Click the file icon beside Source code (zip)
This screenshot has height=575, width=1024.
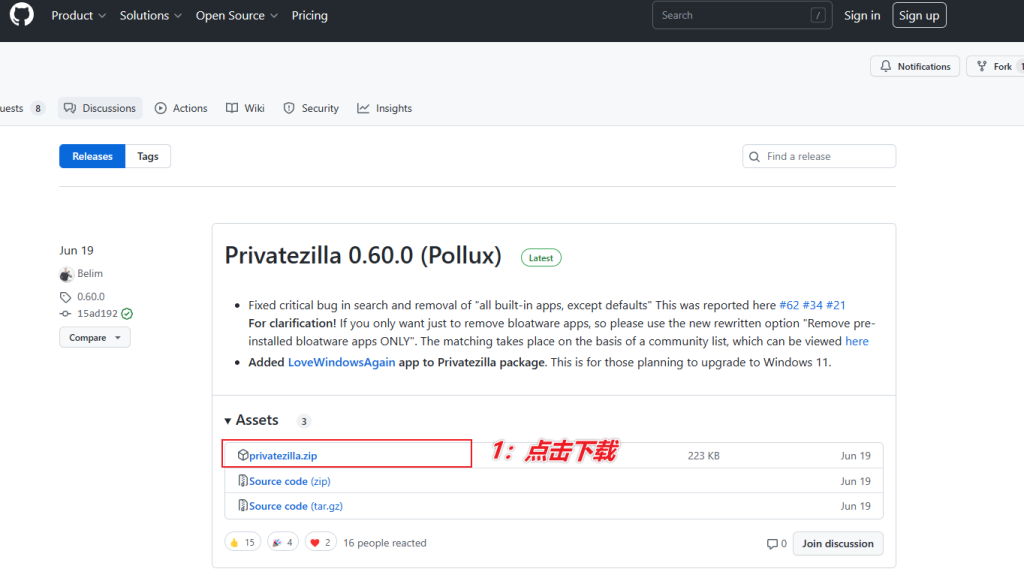tap(243, 480)
